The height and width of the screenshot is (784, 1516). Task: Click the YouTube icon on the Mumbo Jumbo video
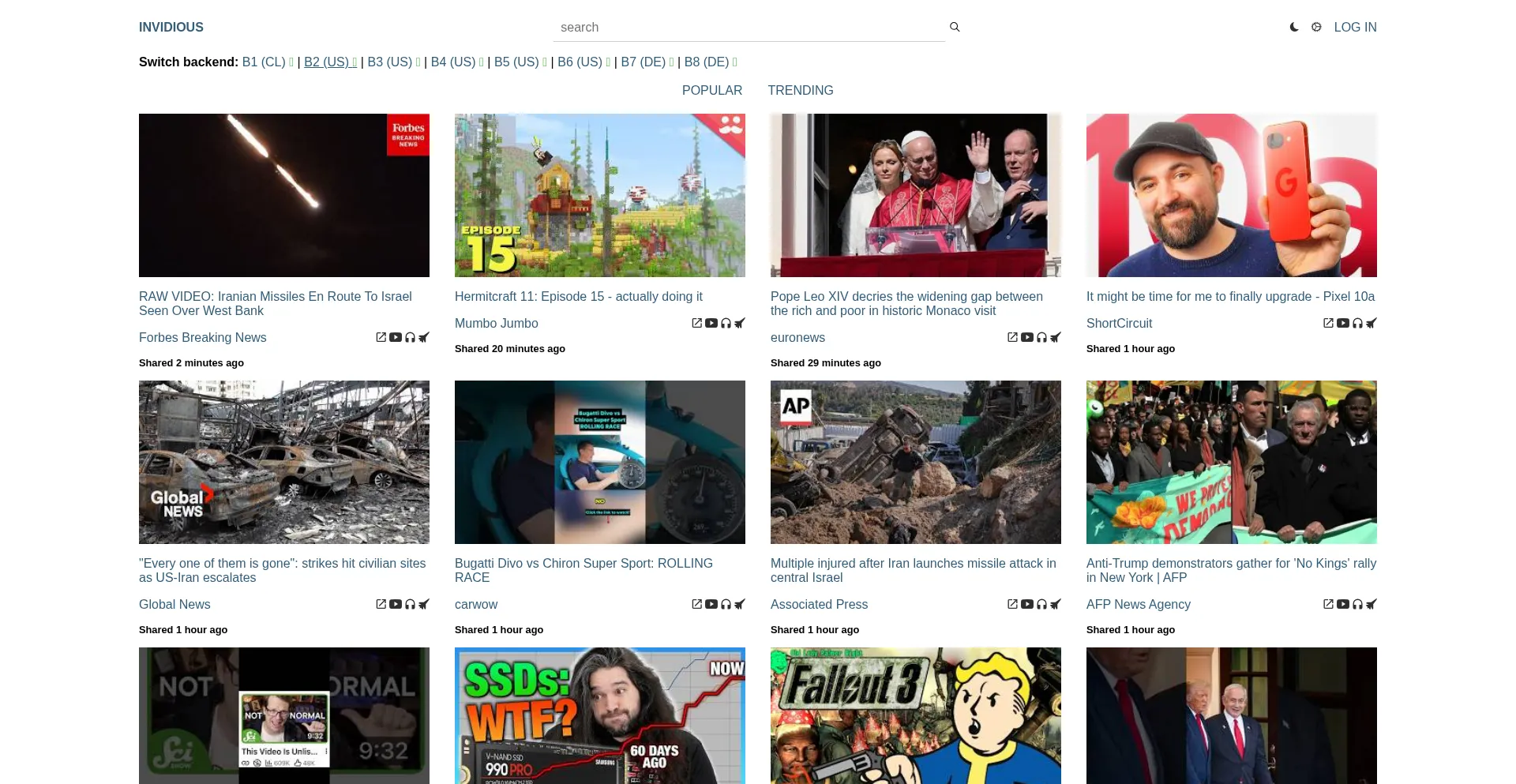point(711,323)
